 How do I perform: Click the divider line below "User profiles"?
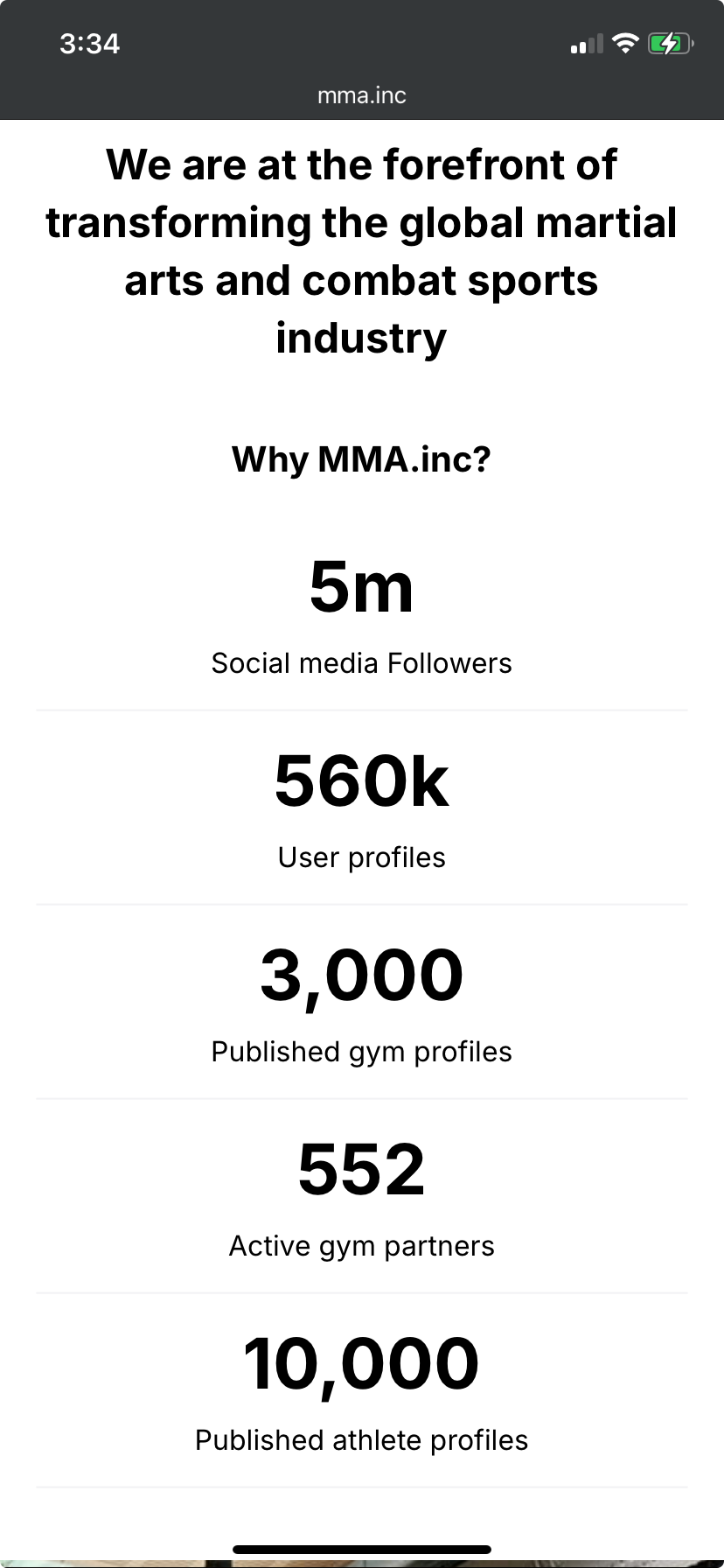(x=362, y=904)
